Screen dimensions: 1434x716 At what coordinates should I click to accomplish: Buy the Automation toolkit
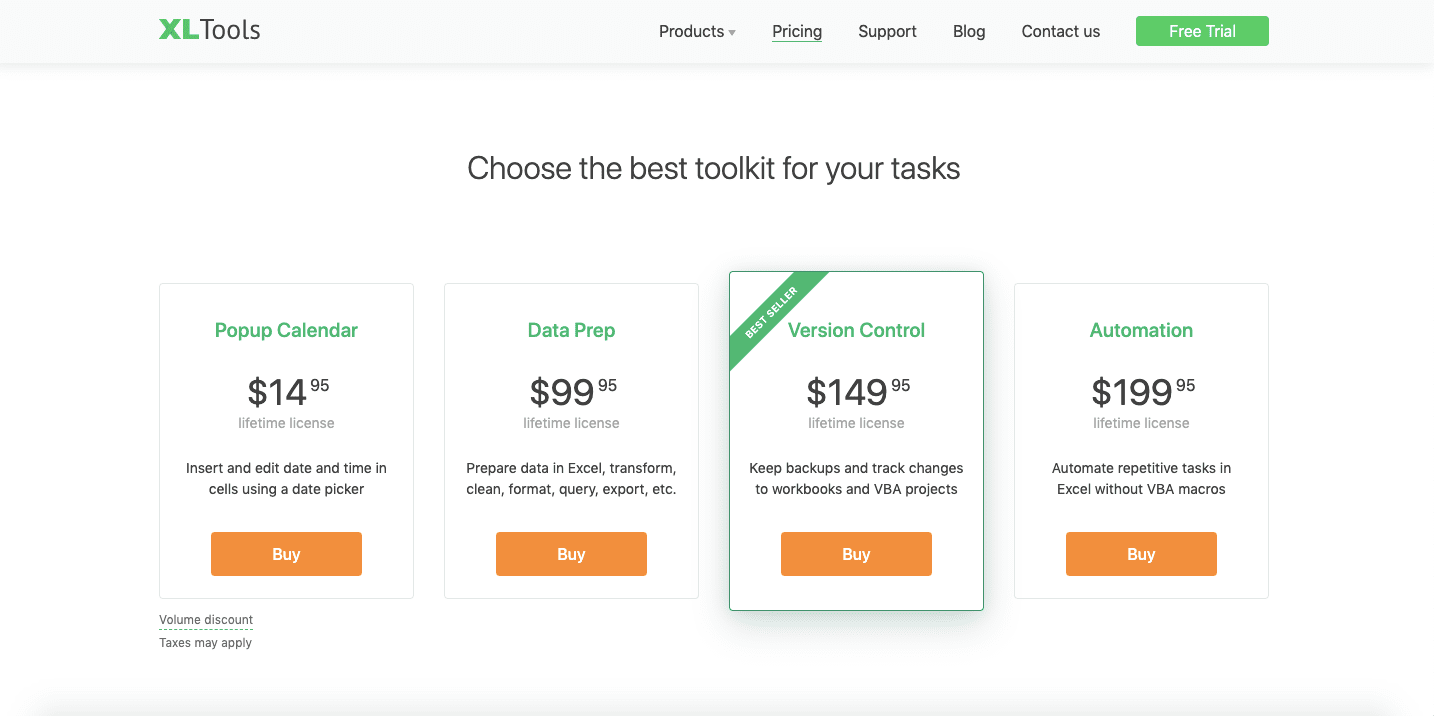1141,554
